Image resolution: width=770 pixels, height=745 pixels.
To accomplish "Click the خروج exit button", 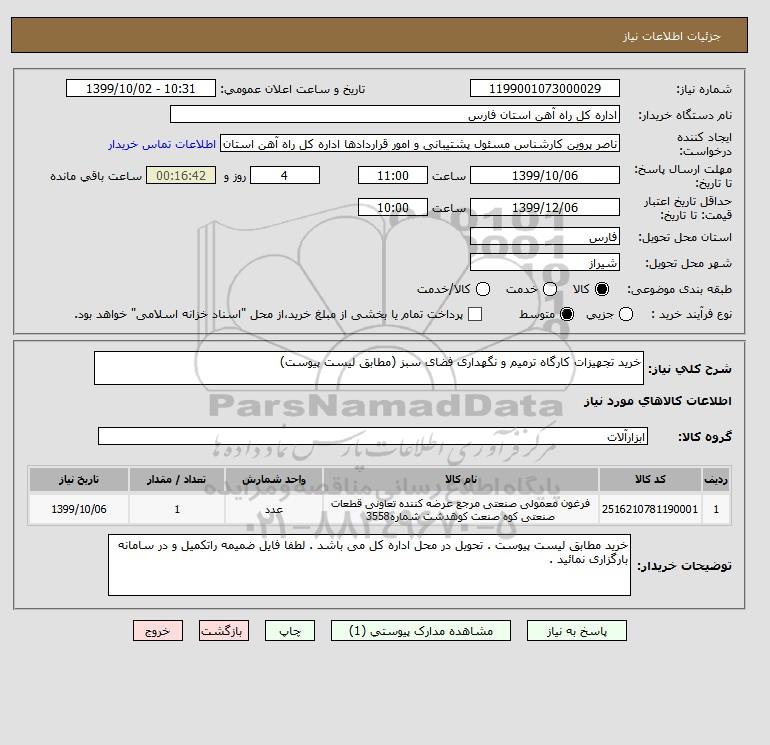I will click(x=158, y=631).
